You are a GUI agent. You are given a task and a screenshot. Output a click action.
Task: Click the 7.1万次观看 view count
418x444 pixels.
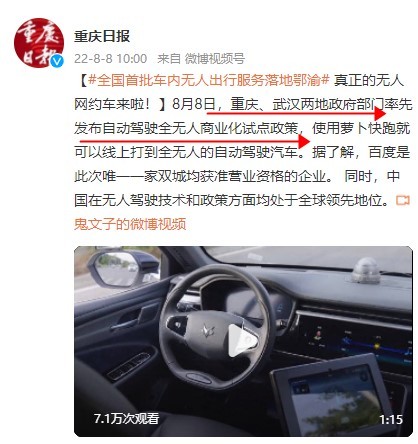(x=126, y=418)
